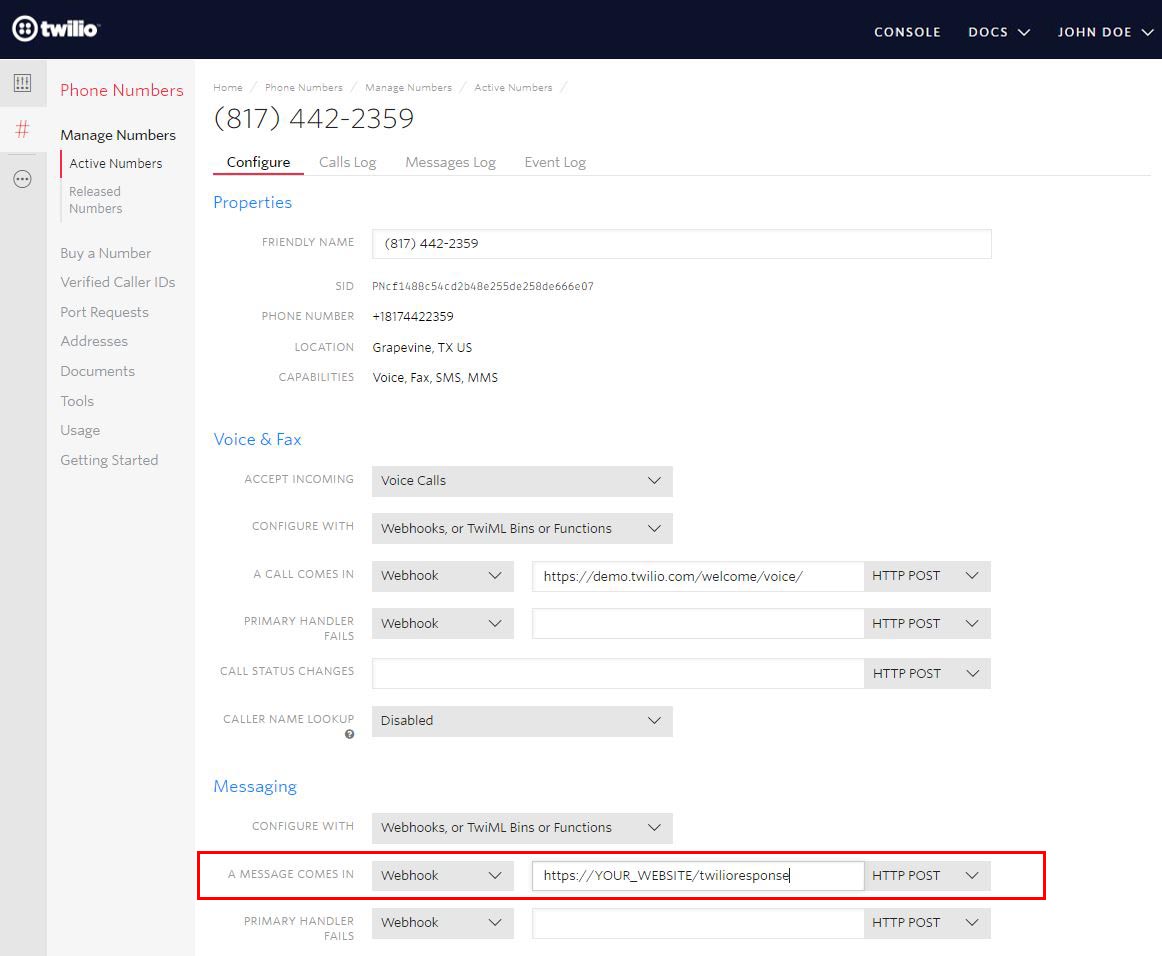The height and width of the screenshot is (956, 1162).
Task: Switch to the Calls Log tab
Action: (348, 162)
